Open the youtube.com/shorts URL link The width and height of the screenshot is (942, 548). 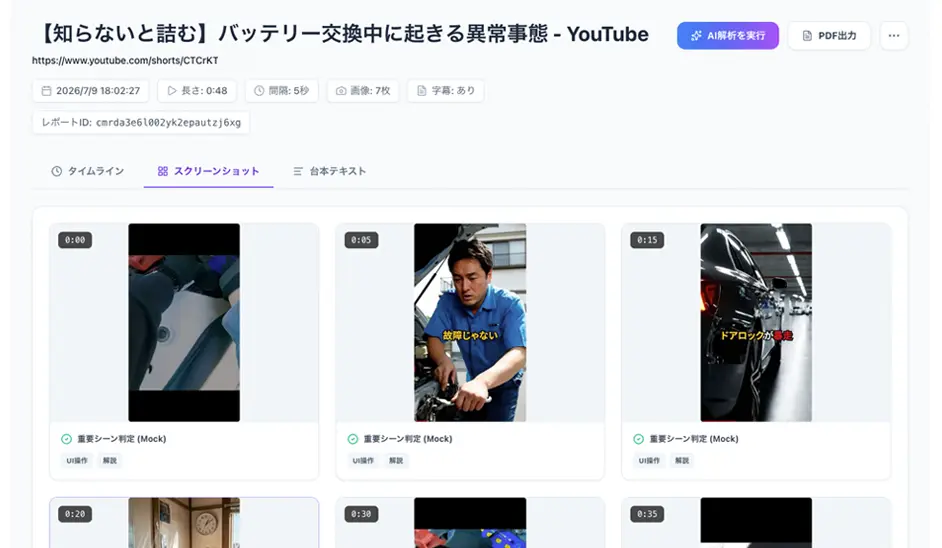[x=125, y=60]
